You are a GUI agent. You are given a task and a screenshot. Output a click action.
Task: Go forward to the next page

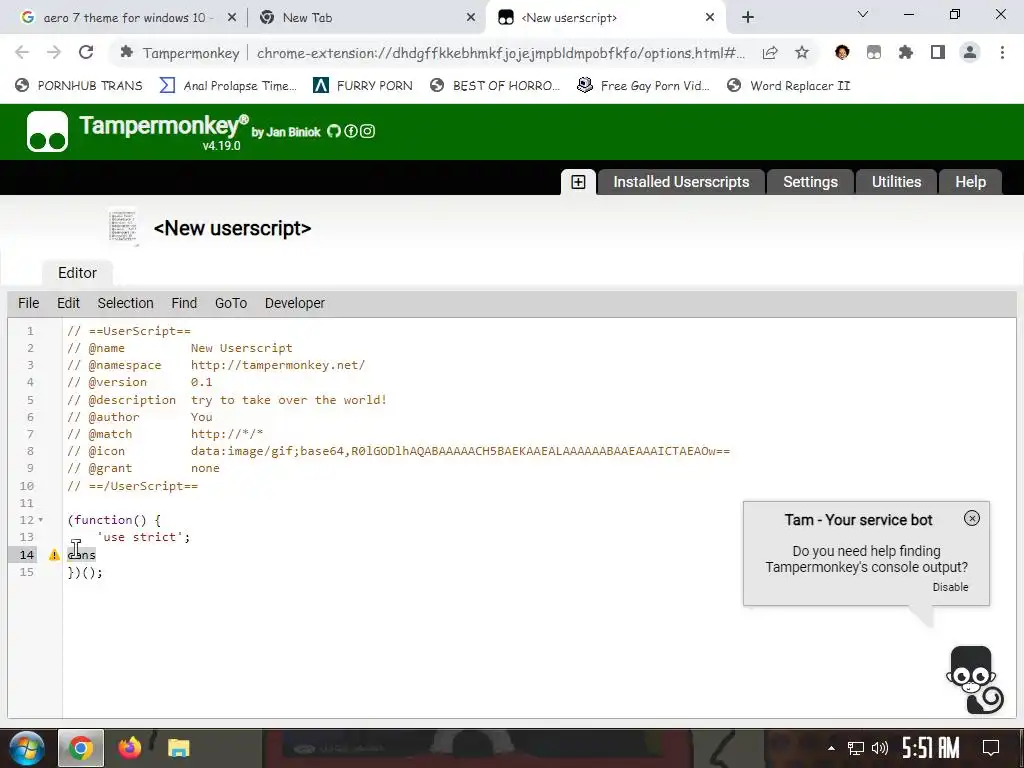54,52
